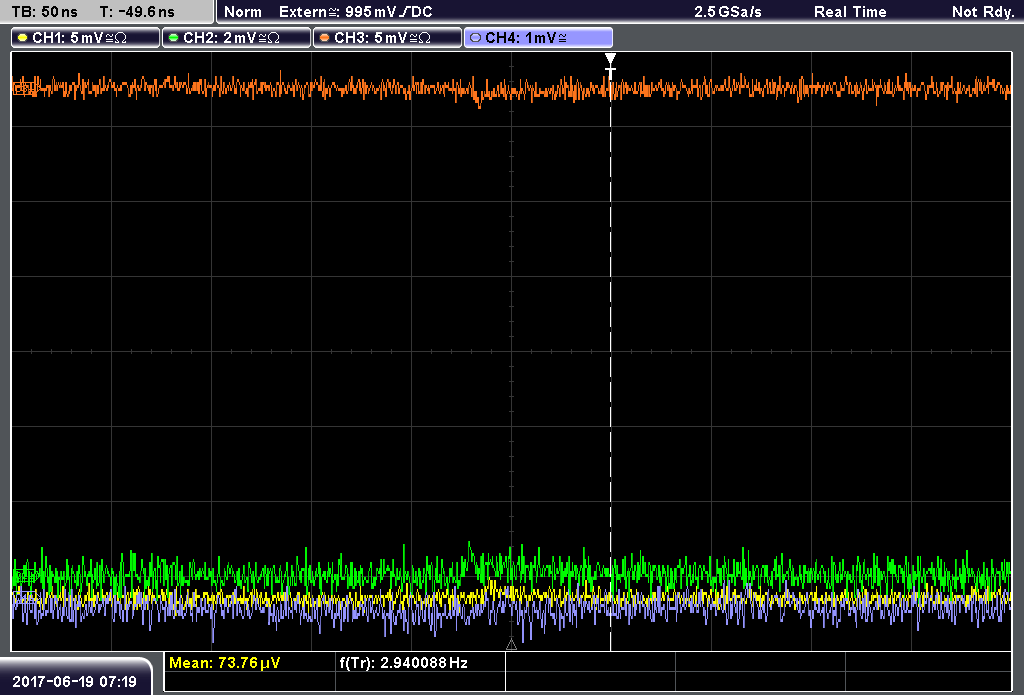This screenshot has width=1024, height=695.
Task: Click the Norm trigger mode label
Action: pyautogui.click(x=243, y=12)
